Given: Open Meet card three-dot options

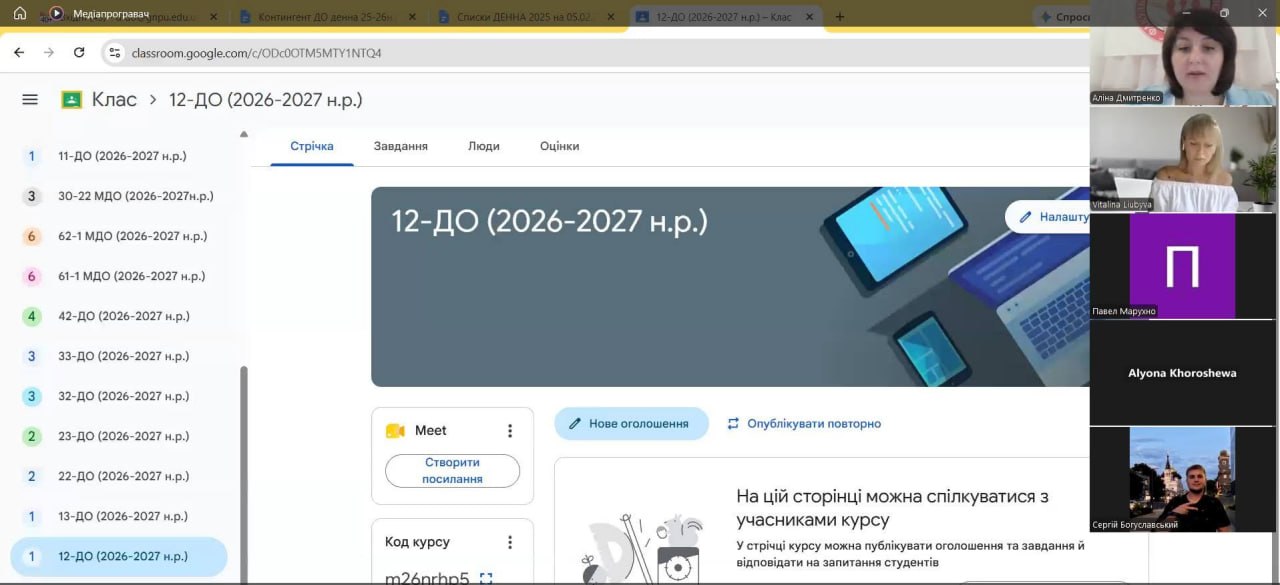Looking at the screenshot, I should (510, 431).
